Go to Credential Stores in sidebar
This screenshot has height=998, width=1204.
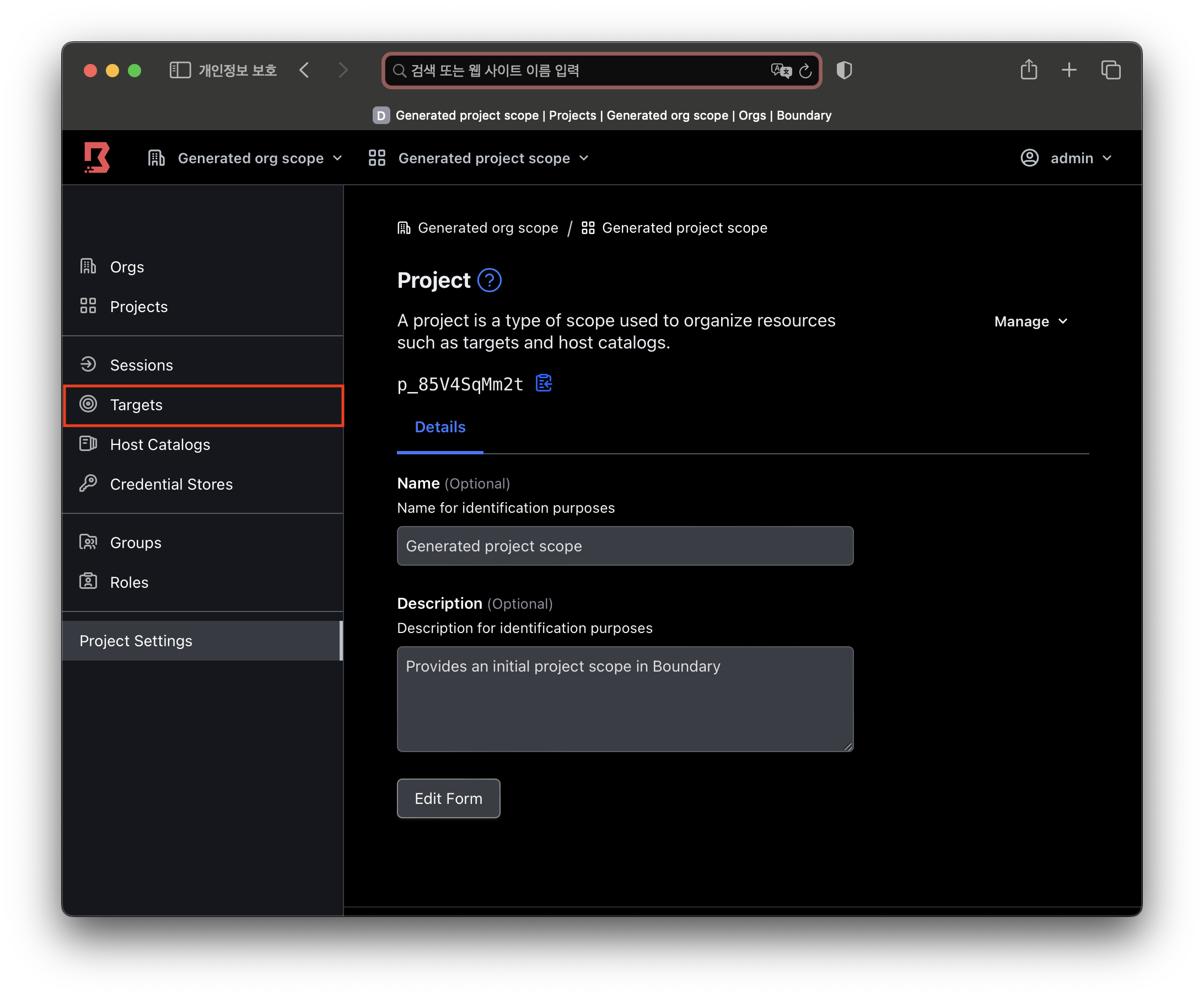click(x=171, y=484)
